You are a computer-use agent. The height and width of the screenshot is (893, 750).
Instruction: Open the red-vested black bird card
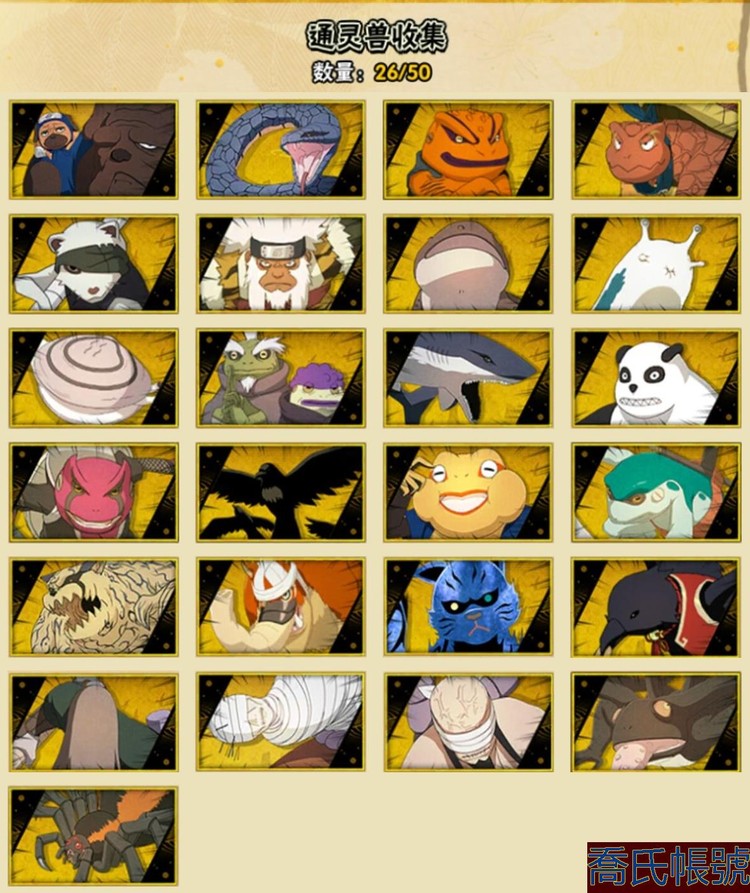pyautogui.click(x=656, y=607)
